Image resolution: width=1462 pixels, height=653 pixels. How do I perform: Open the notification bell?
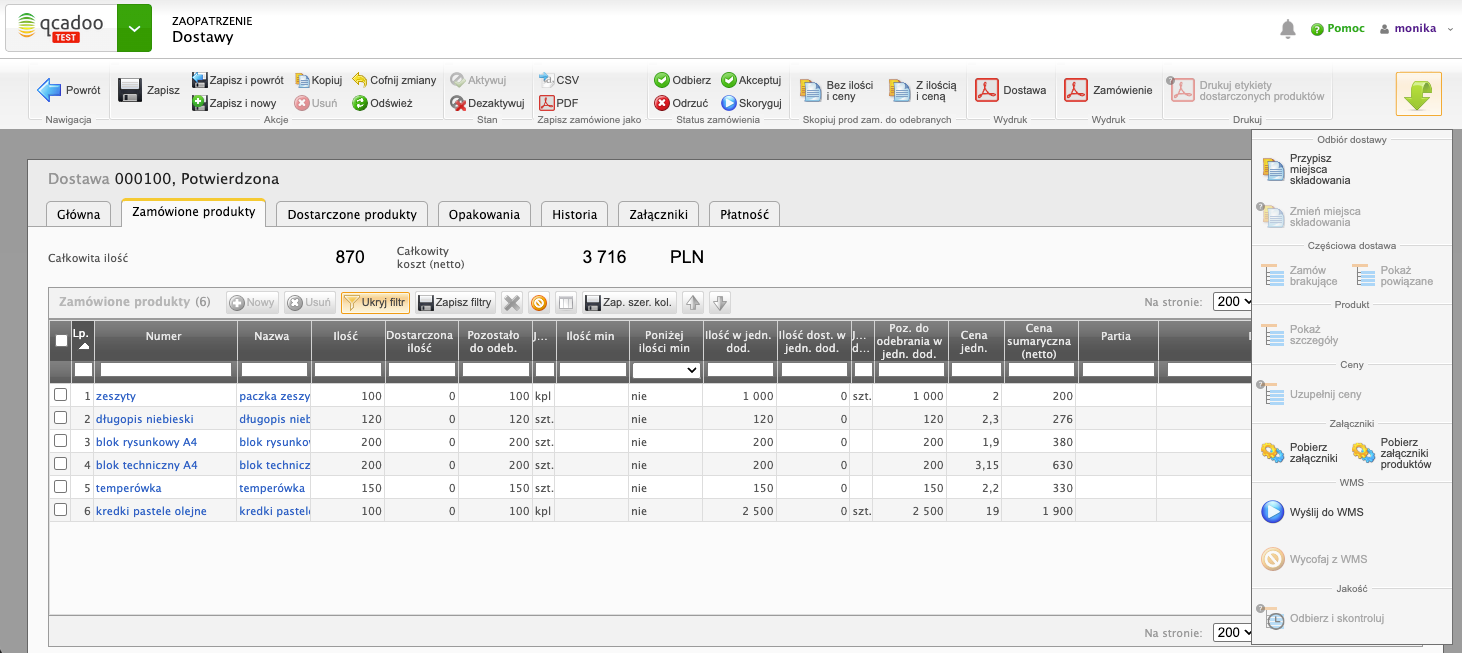pos(1288,29)
